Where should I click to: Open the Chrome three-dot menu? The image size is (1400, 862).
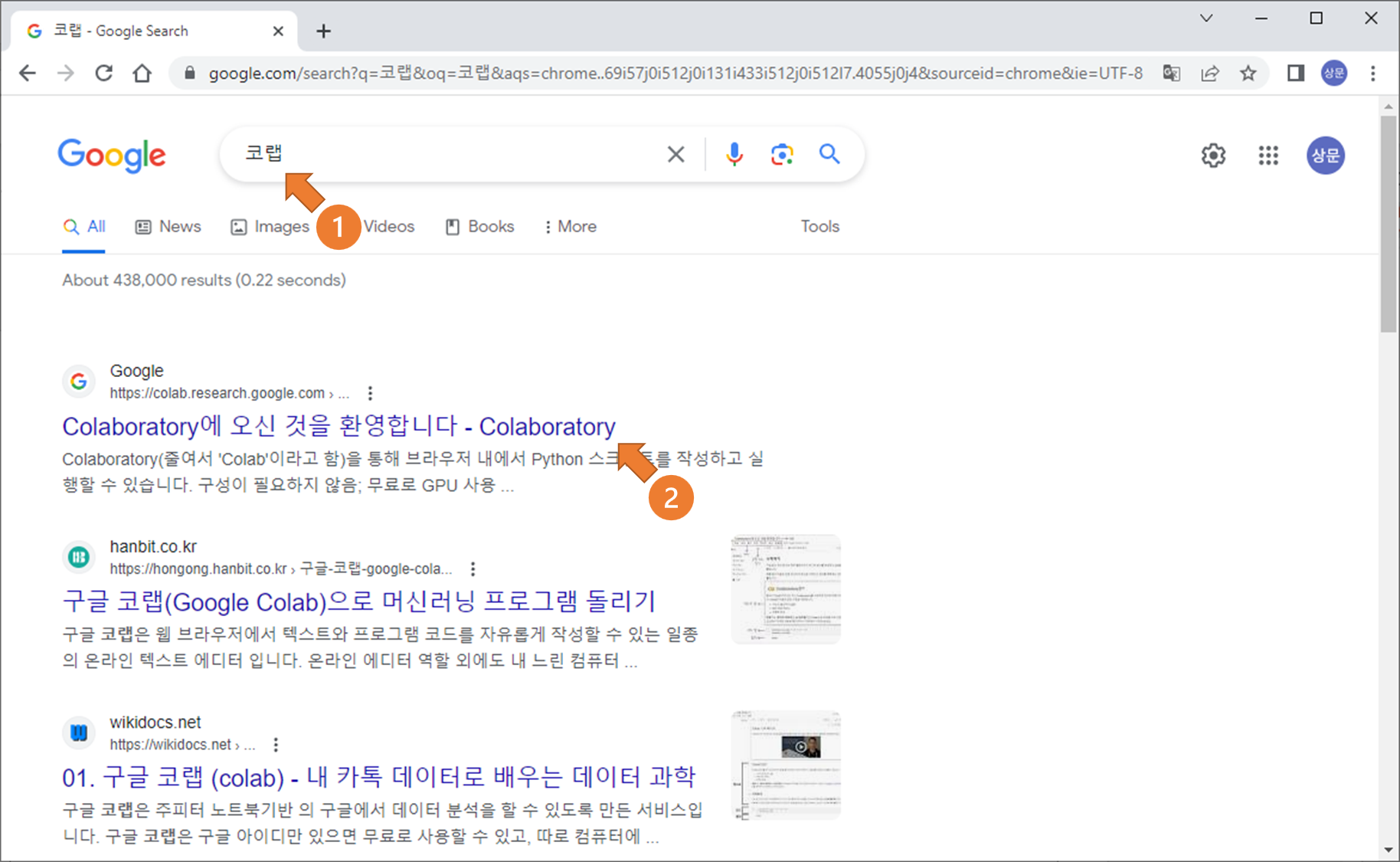pos(1372,73)
